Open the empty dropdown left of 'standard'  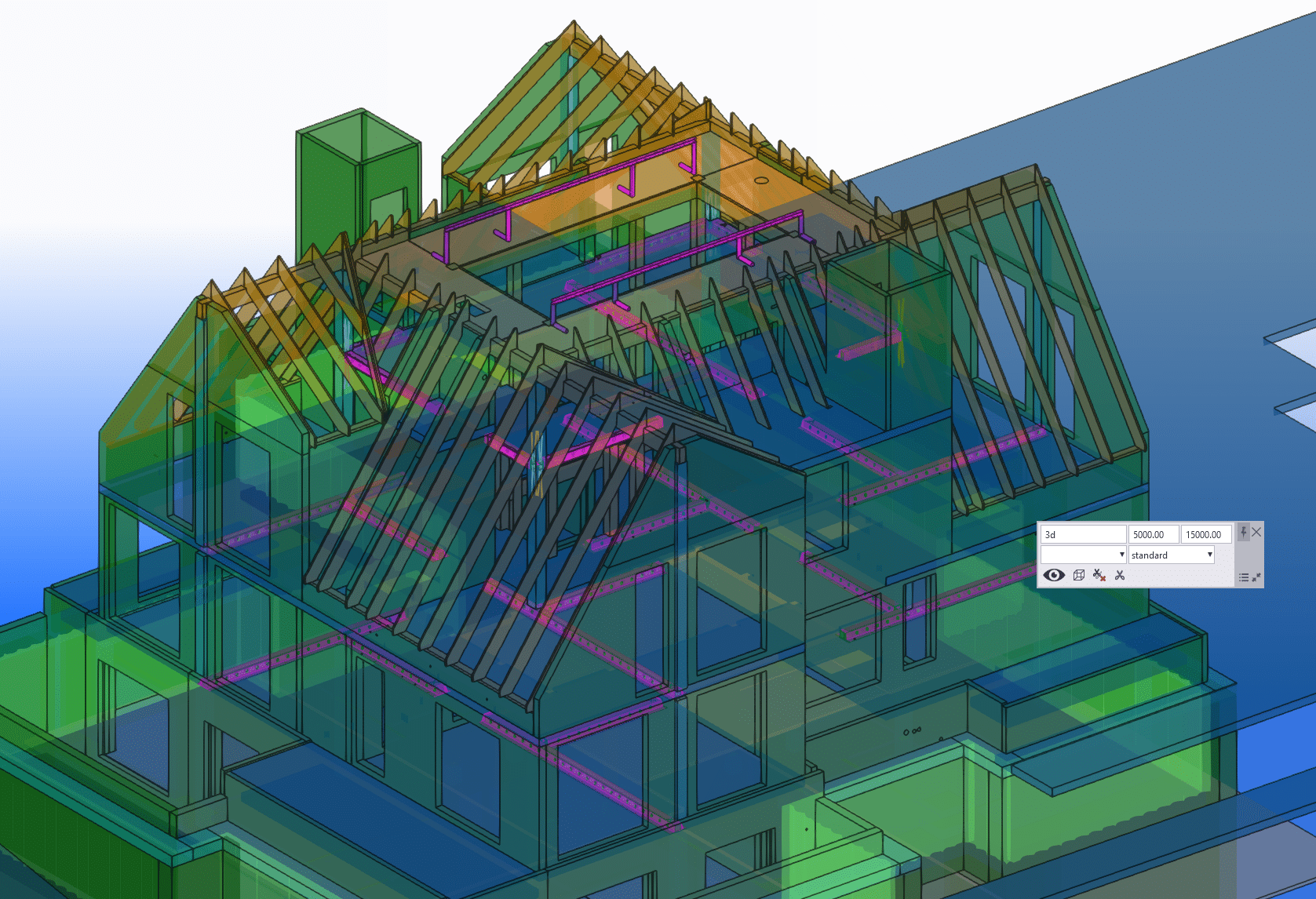(1083, 555)
